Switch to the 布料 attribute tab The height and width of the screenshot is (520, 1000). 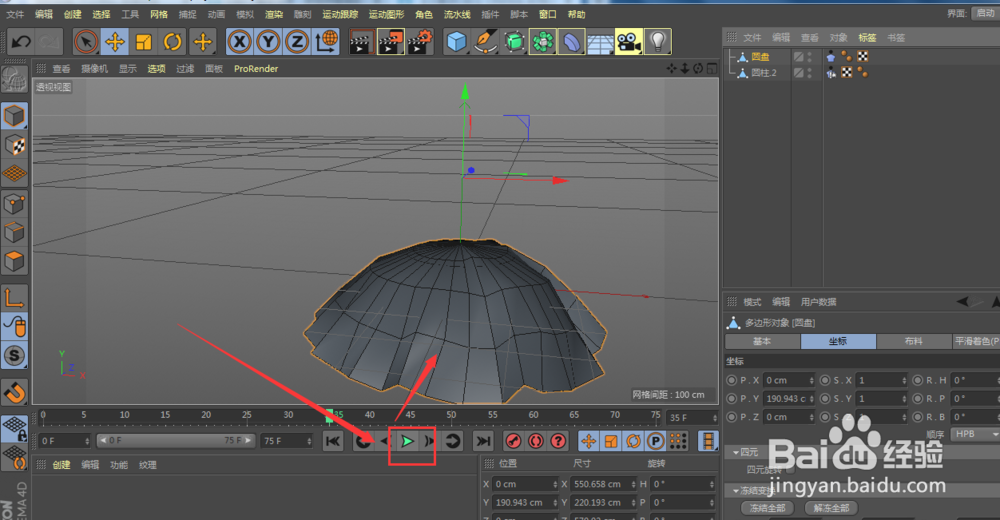(914, 341)
